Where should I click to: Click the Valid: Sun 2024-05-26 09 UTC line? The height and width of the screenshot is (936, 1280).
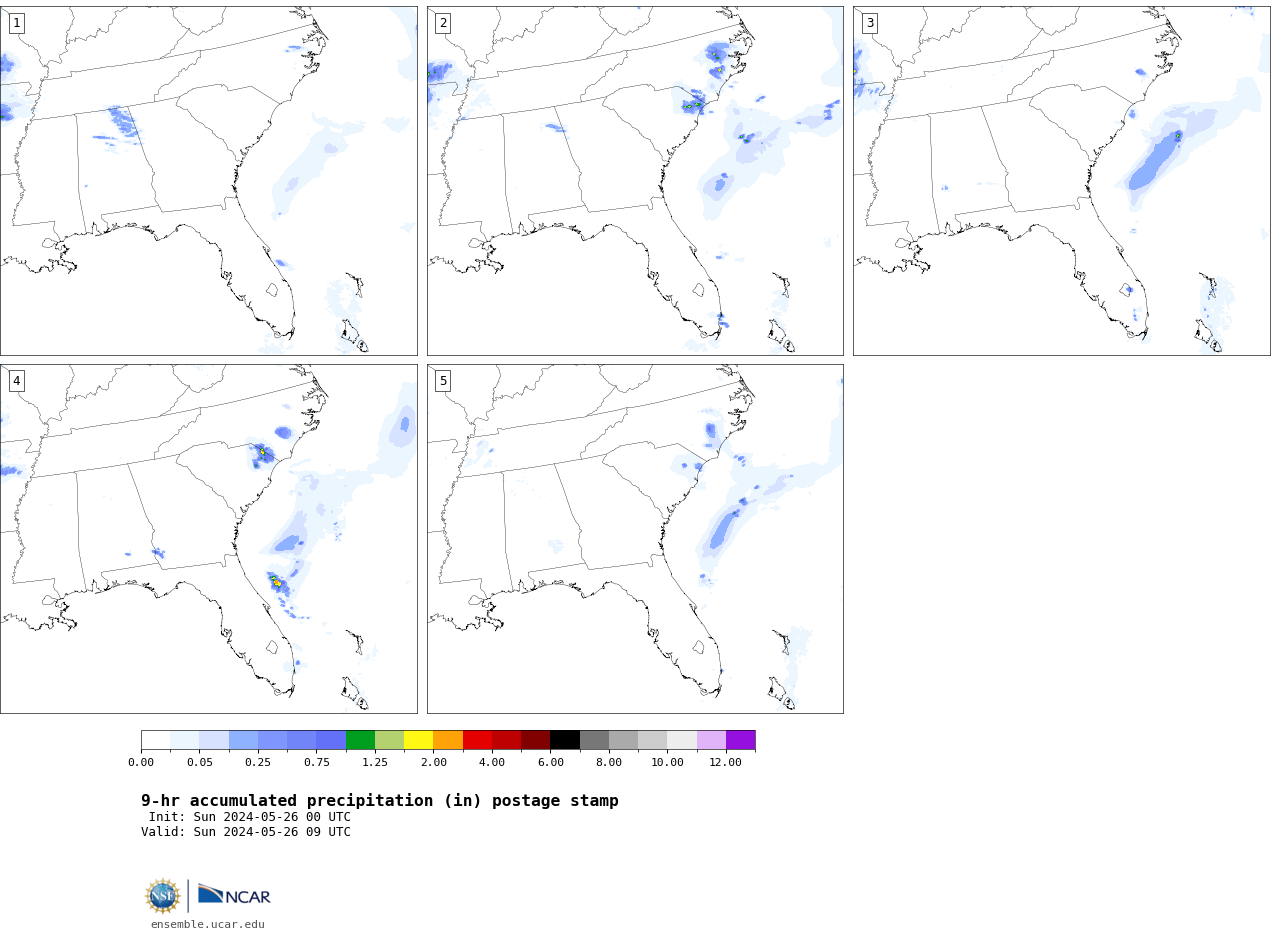pyautogui.click(x=246, y=832)
